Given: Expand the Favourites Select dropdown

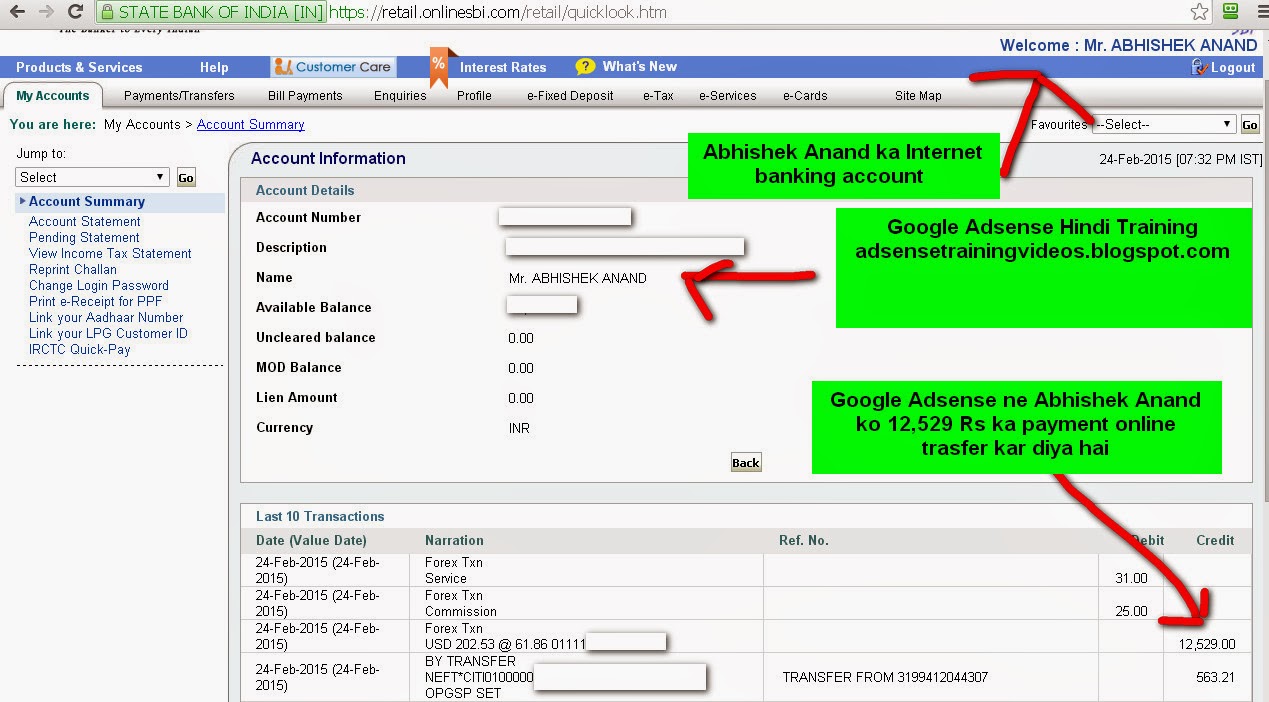Looking at the screenshot, I should pos(1165,125).
